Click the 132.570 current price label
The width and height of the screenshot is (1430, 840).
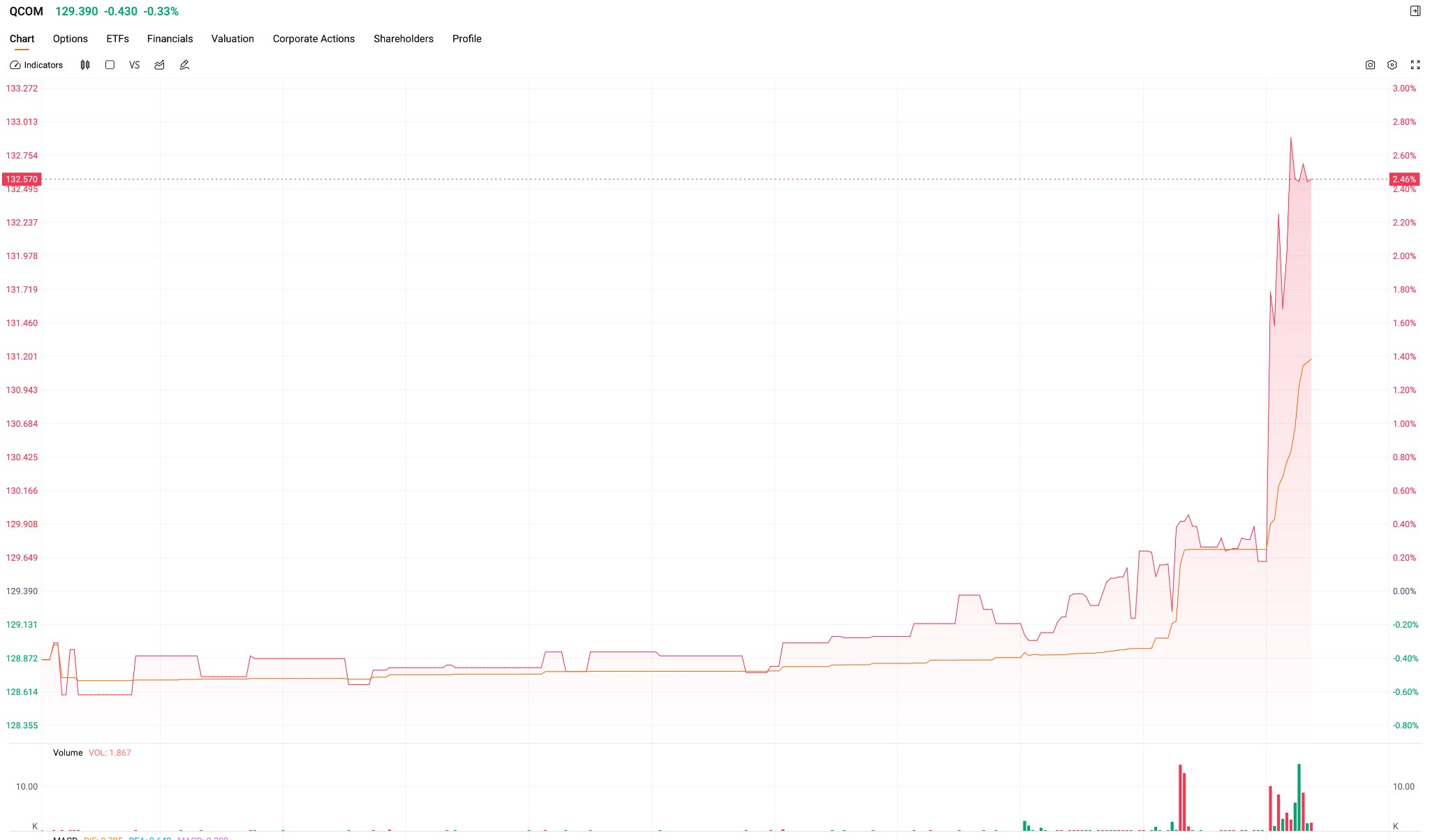pos(22,179)
